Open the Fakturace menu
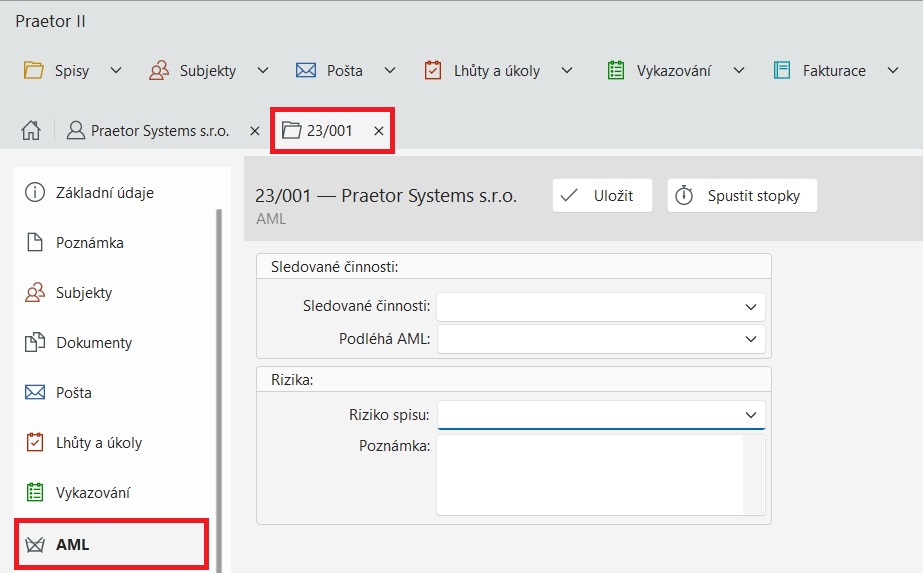The image size is (924, 574). (835, 71)
